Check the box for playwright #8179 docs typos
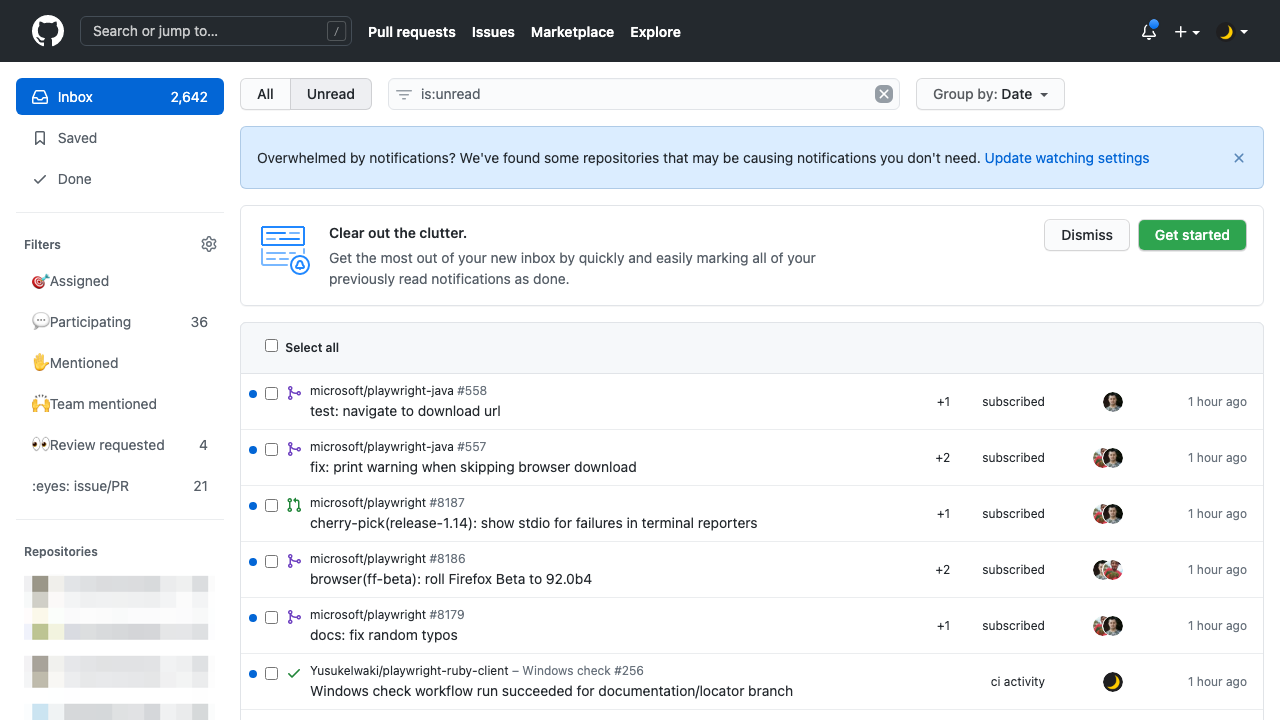The width and height of the screenshot is (1280, 720). tap(271, 618)
